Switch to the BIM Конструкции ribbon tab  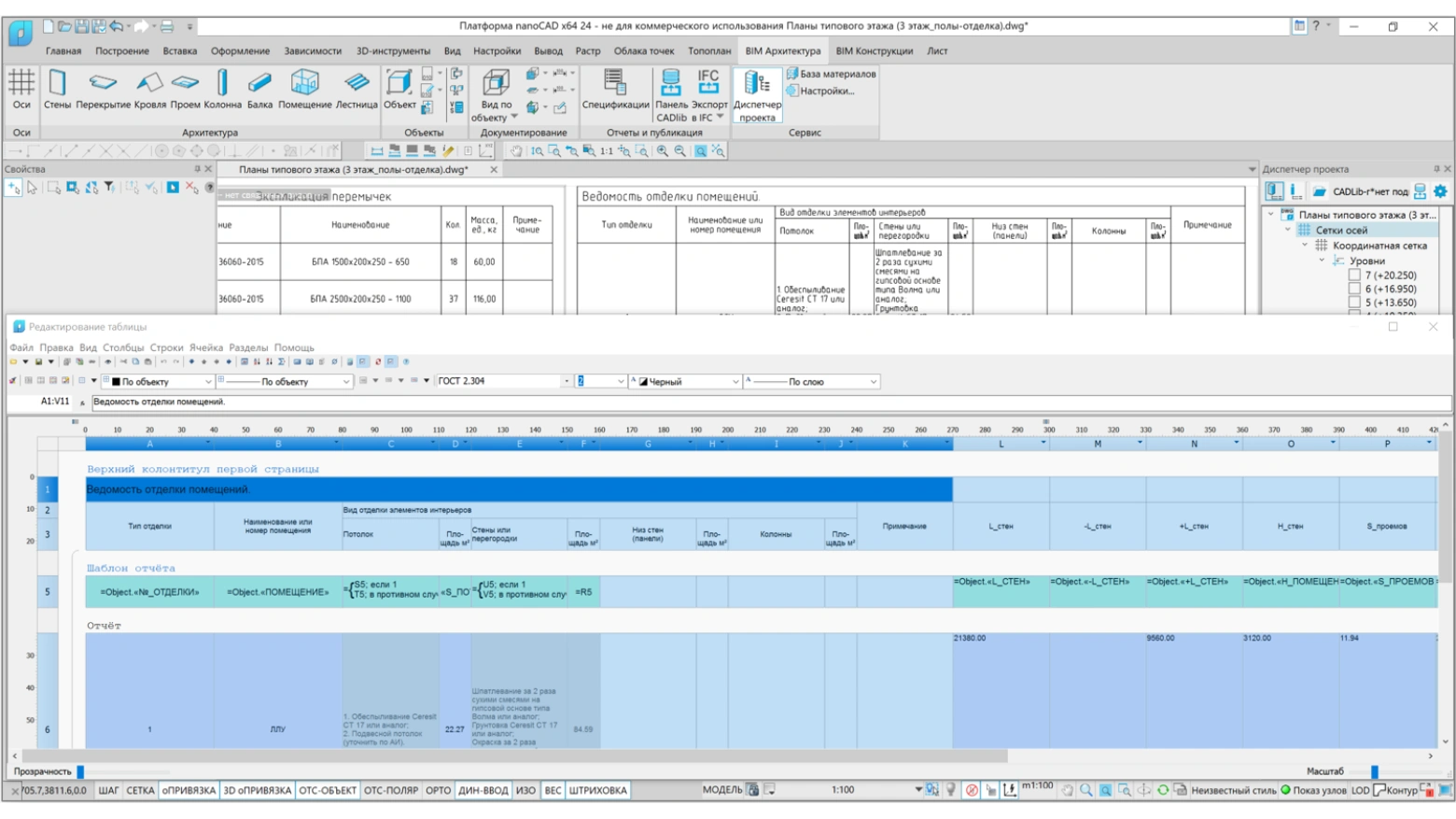(x=874, y=51)
